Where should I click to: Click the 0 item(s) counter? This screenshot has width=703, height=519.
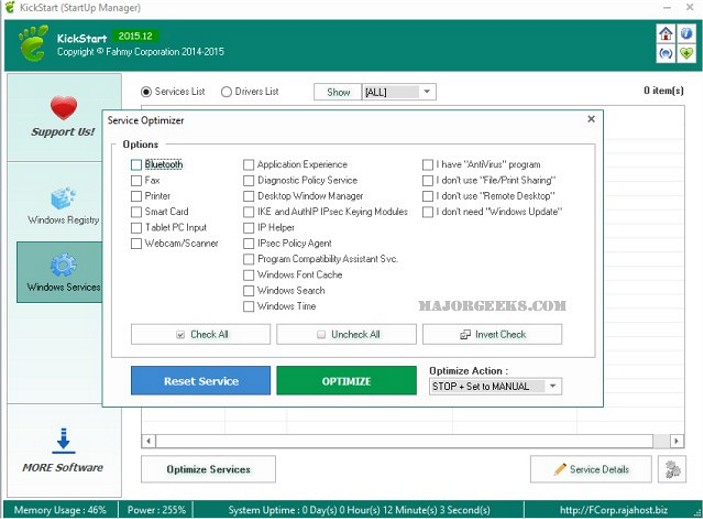tap(664, 91)
